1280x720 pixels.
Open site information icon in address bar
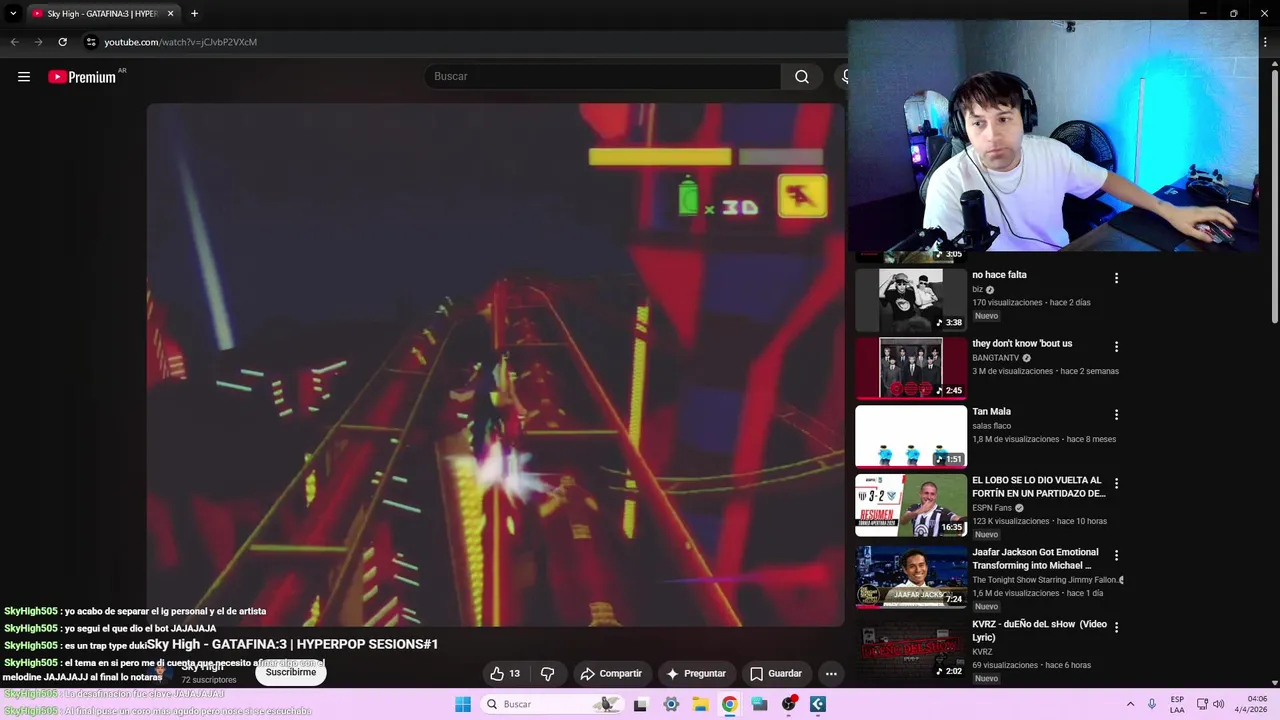[91, 42]
